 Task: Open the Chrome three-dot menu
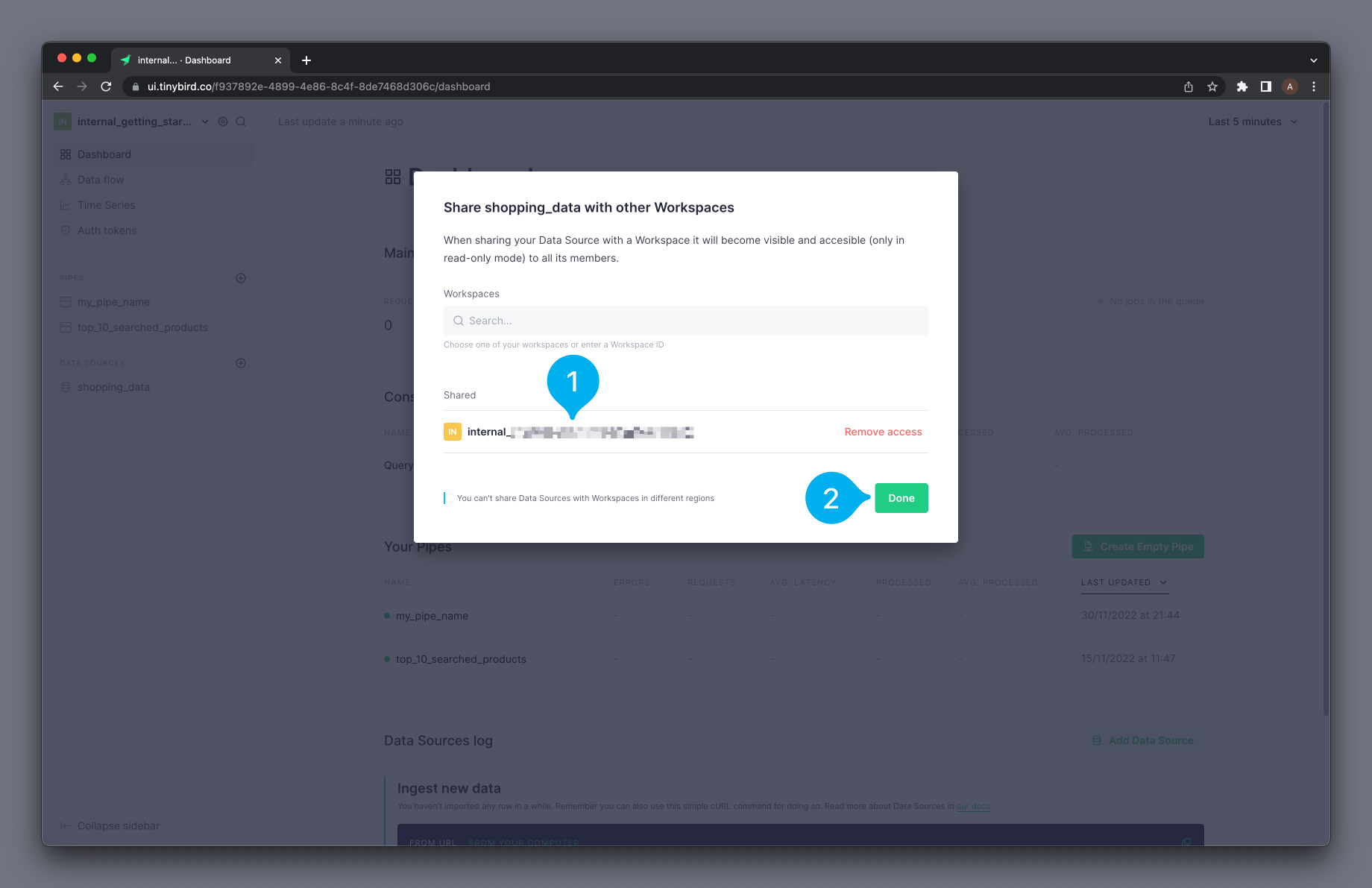[1314, 86]
